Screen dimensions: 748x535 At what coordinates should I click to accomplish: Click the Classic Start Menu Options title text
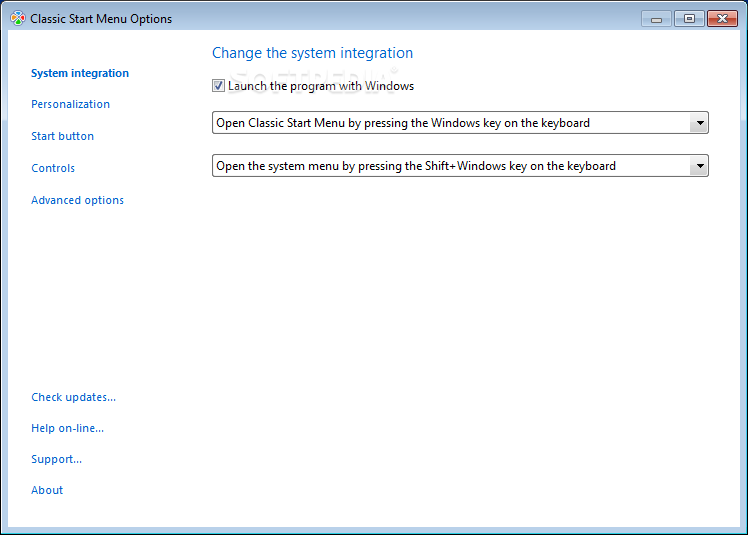101,19
